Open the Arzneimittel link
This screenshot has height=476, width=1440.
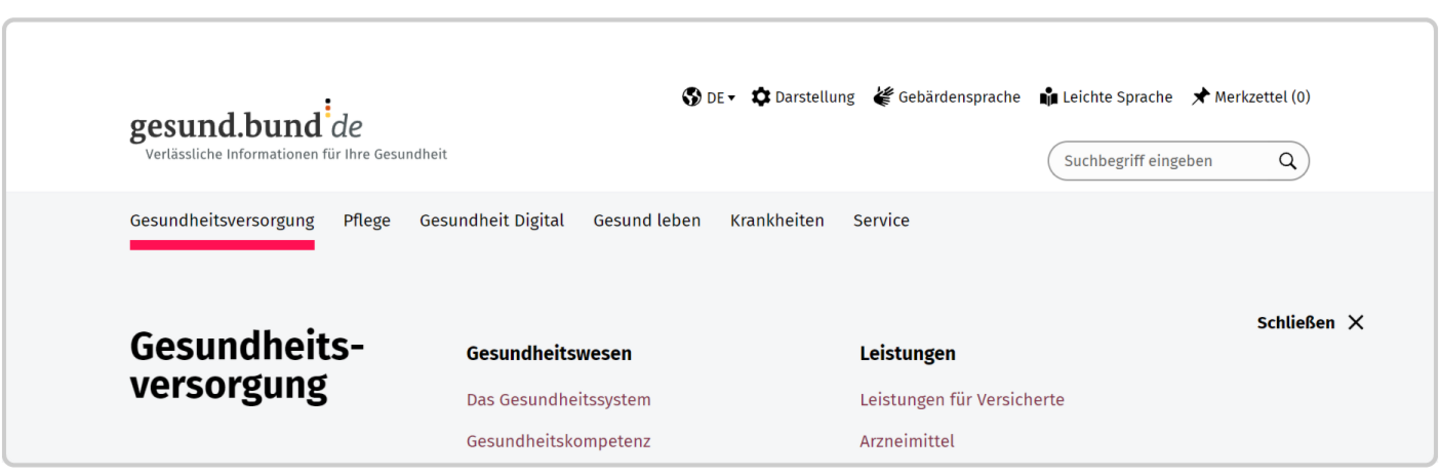click(907, 441)
